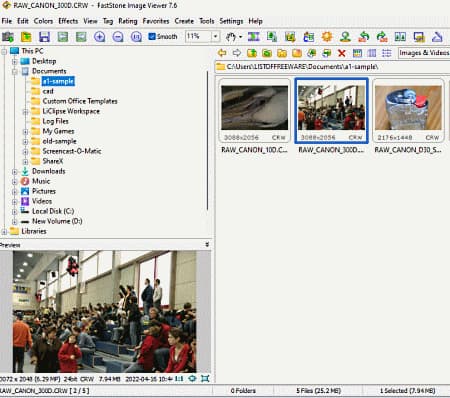Open the zoom percentage dropdown arrow
Screen dimensions: 450x398
216,36
